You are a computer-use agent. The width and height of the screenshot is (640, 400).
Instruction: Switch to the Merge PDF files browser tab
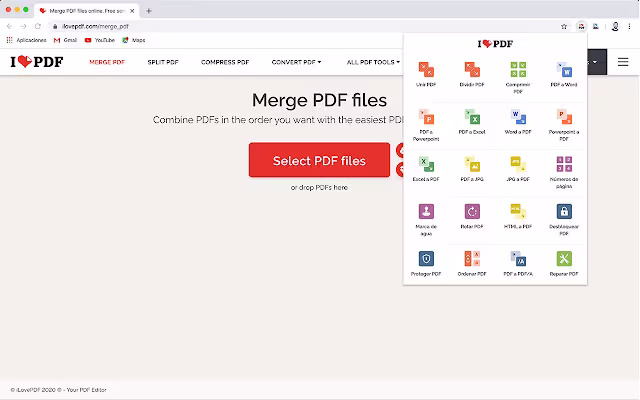87,11
